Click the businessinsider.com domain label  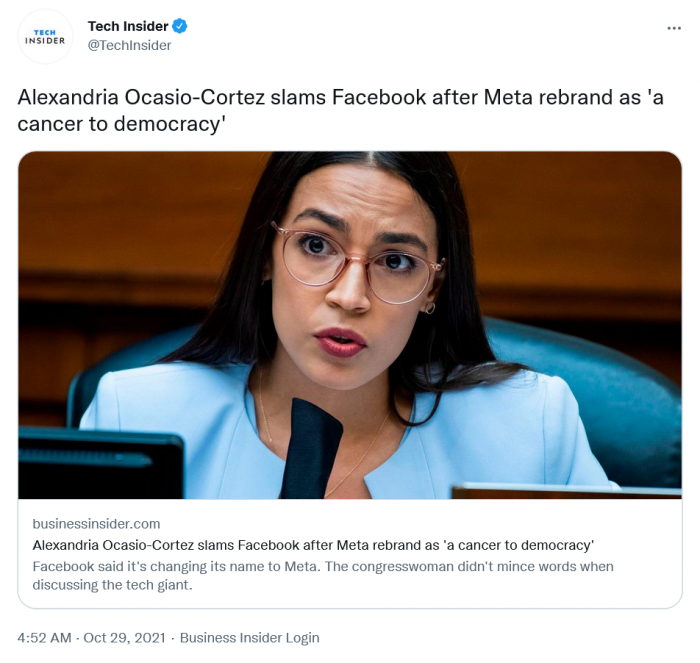tap(96, 524)
